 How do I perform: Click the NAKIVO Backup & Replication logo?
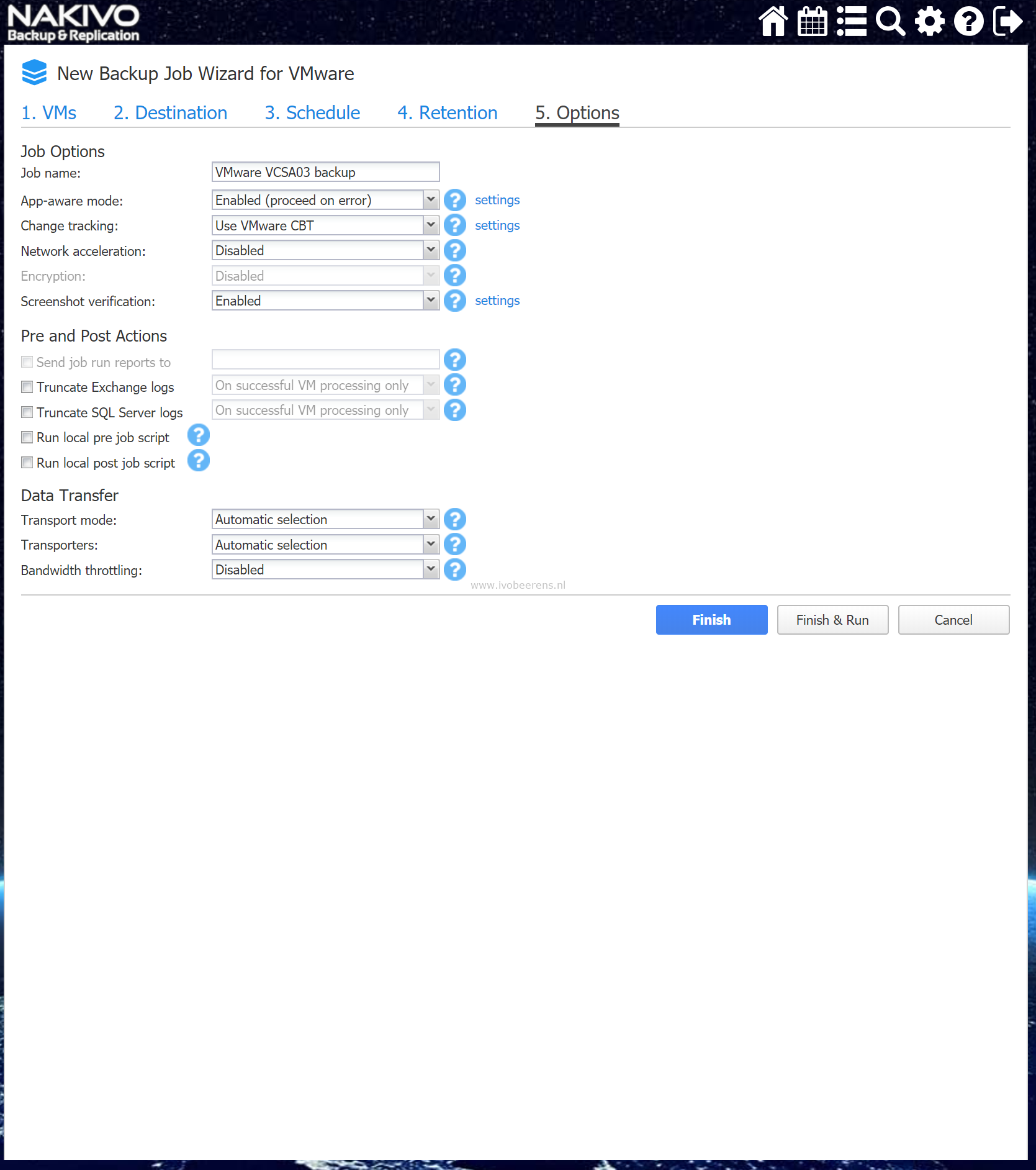[x=73, y=23]
